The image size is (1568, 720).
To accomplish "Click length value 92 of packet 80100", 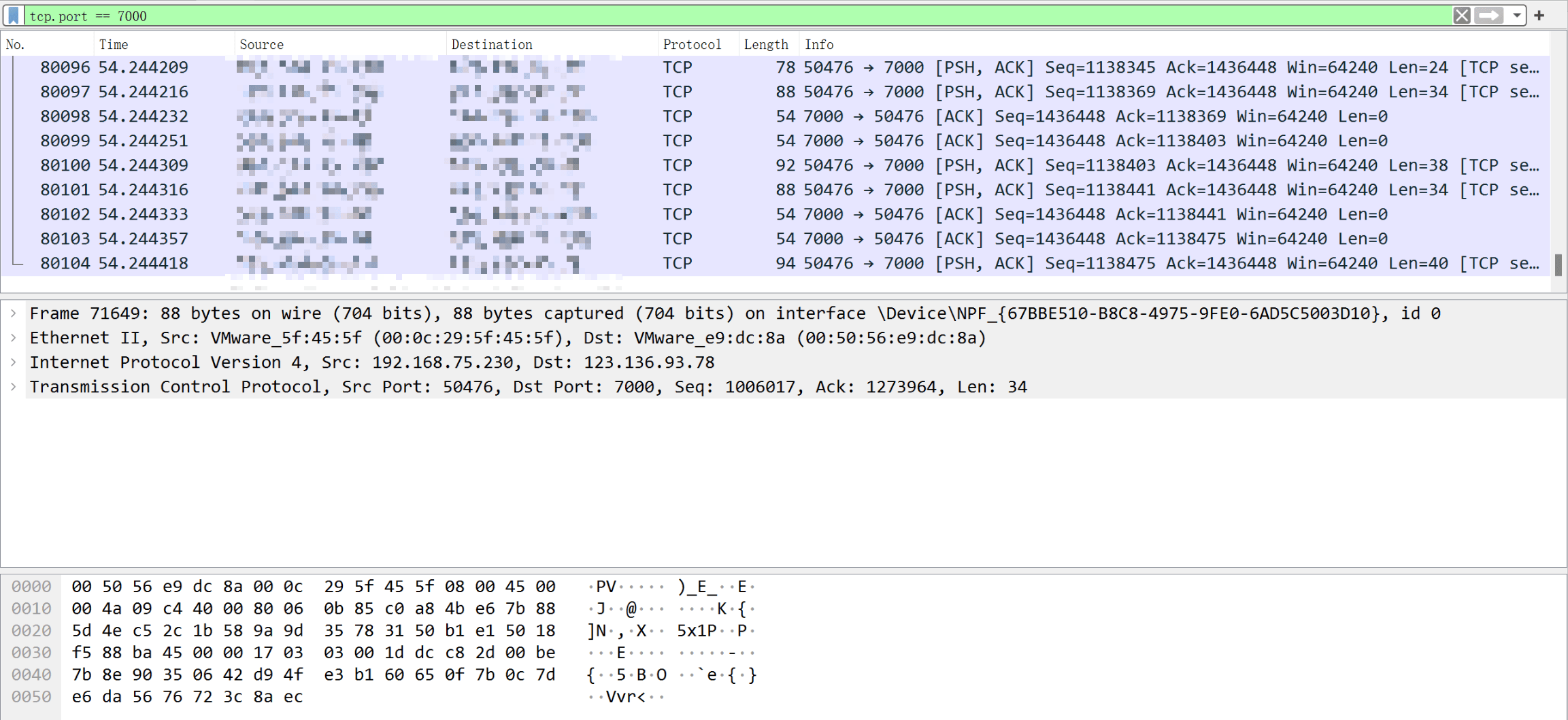I will click(785, 165).
